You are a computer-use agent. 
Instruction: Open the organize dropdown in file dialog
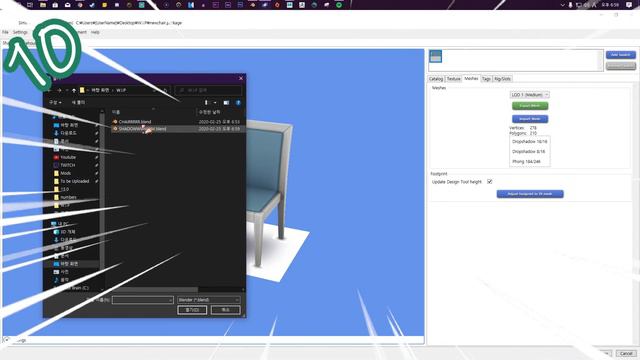(x=55, y=102)
